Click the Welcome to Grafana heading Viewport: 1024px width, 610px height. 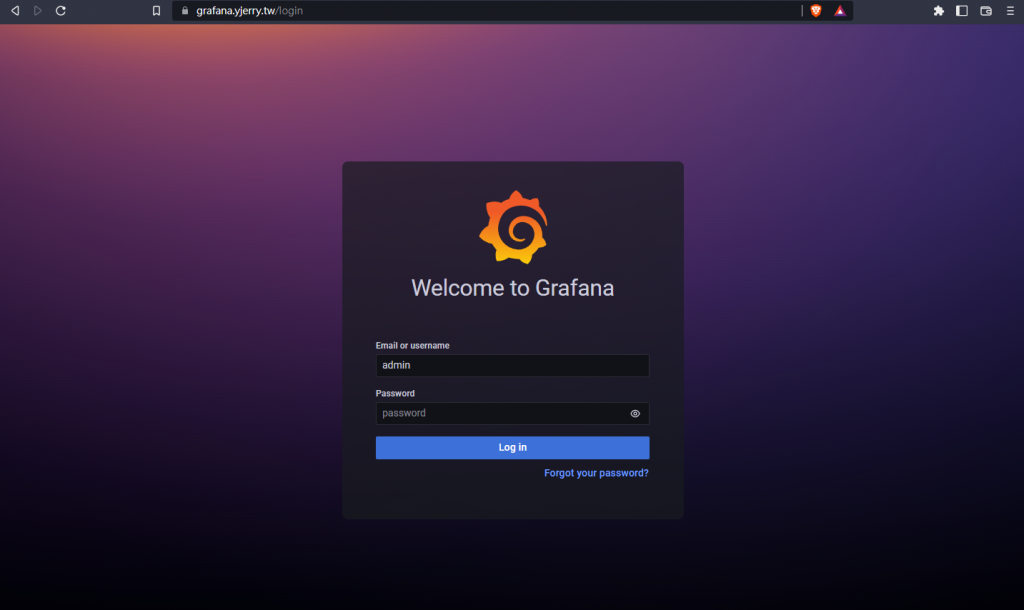513,288
